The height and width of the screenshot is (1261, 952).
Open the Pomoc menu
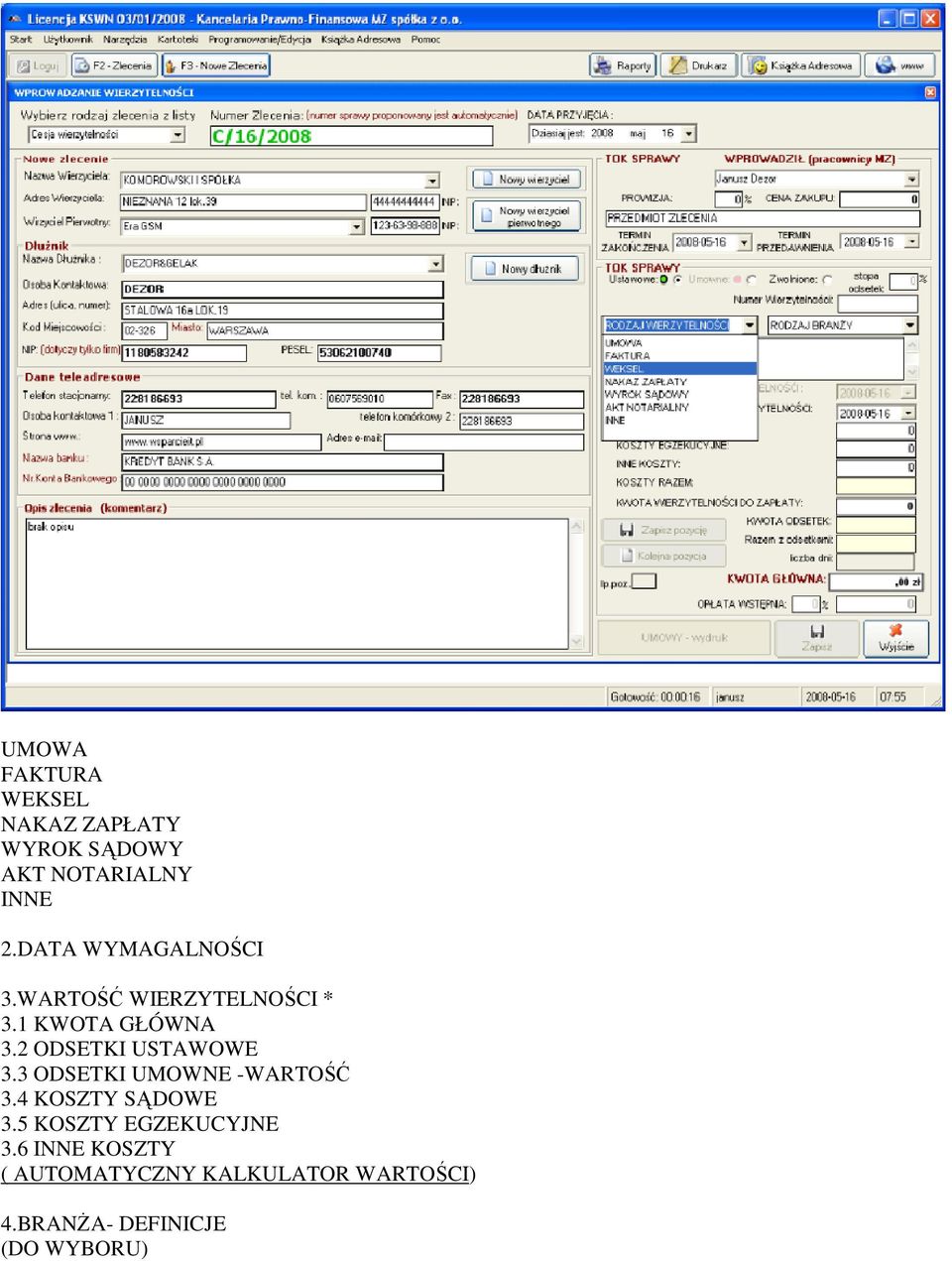[x=425, y=40]
